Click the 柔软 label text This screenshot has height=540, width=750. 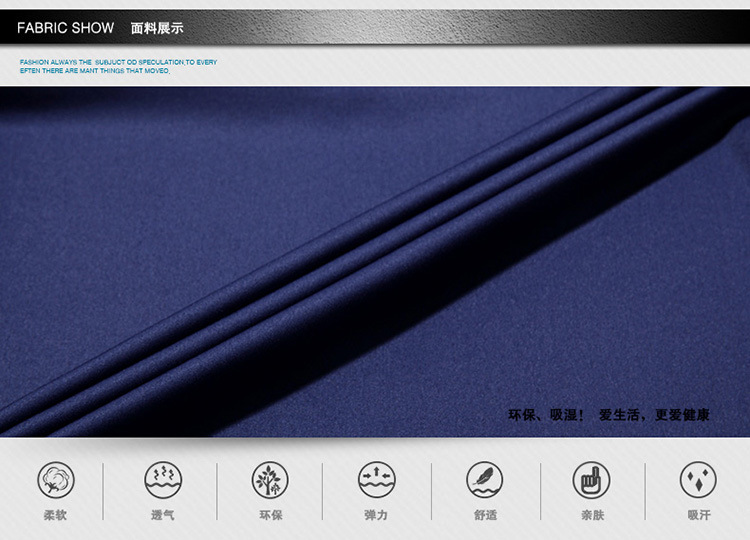point(55,515)
